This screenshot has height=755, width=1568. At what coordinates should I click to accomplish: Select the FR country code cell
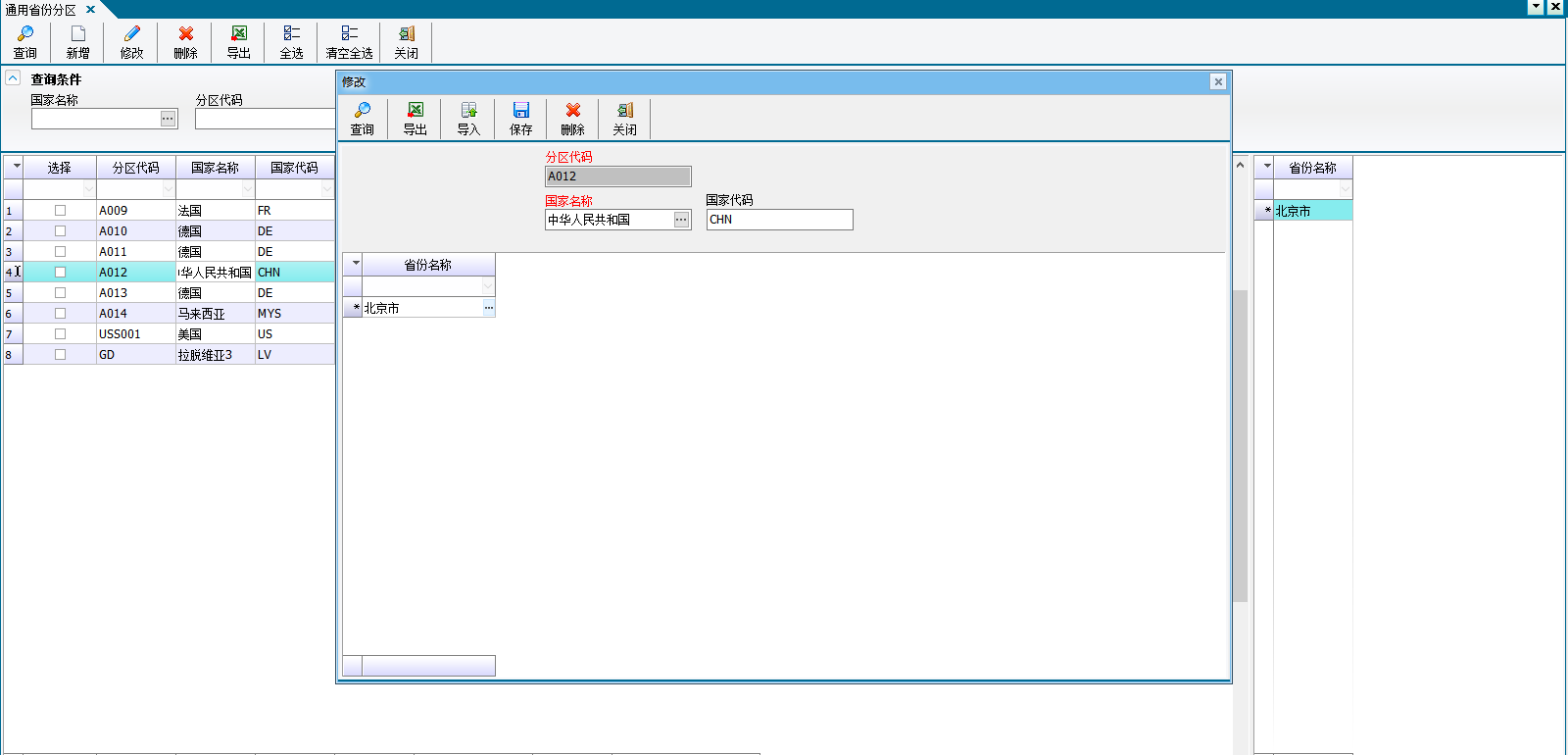coord(295,211)
